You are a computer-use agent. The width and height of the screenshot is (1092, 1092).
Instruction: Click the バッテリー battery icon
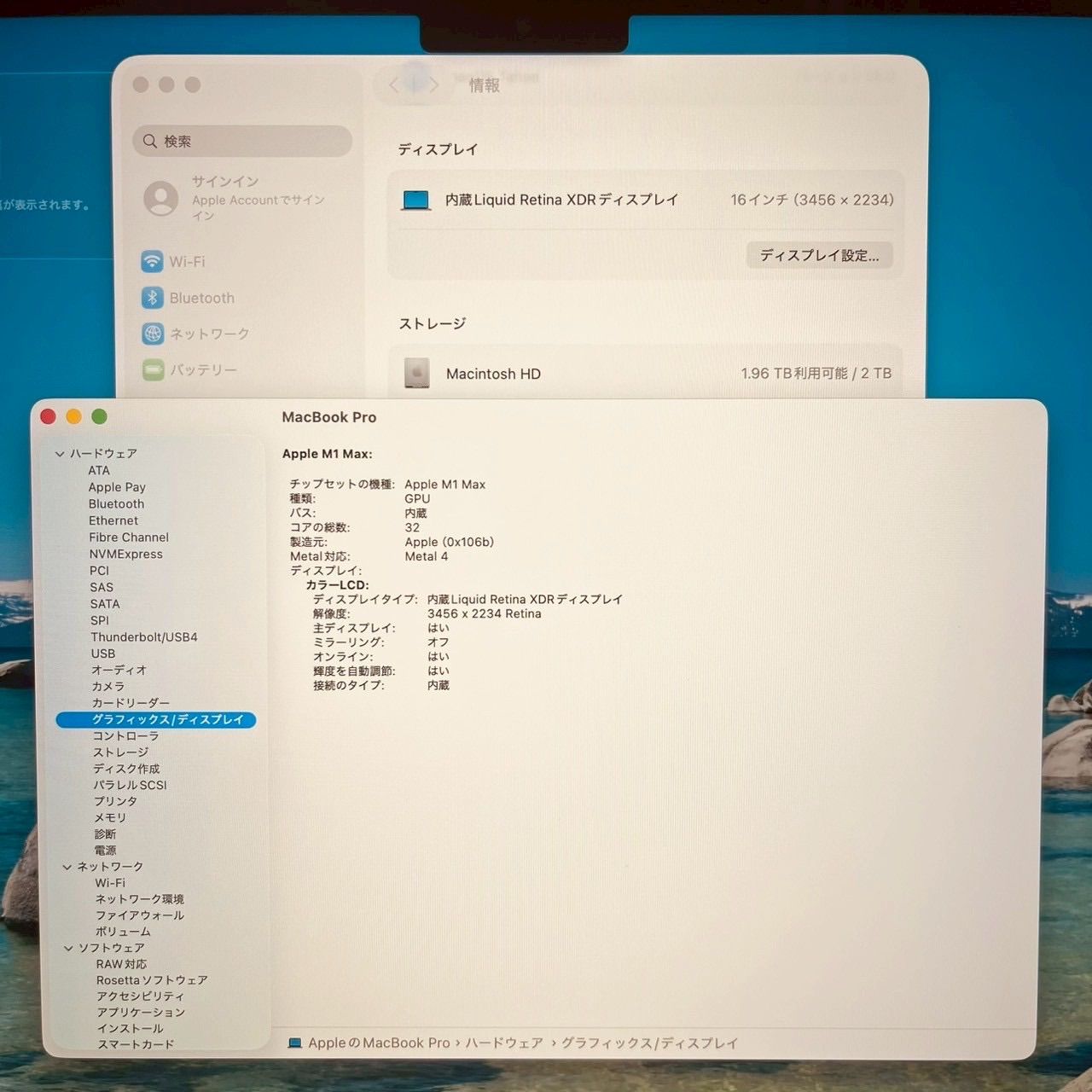click(154, 369)
